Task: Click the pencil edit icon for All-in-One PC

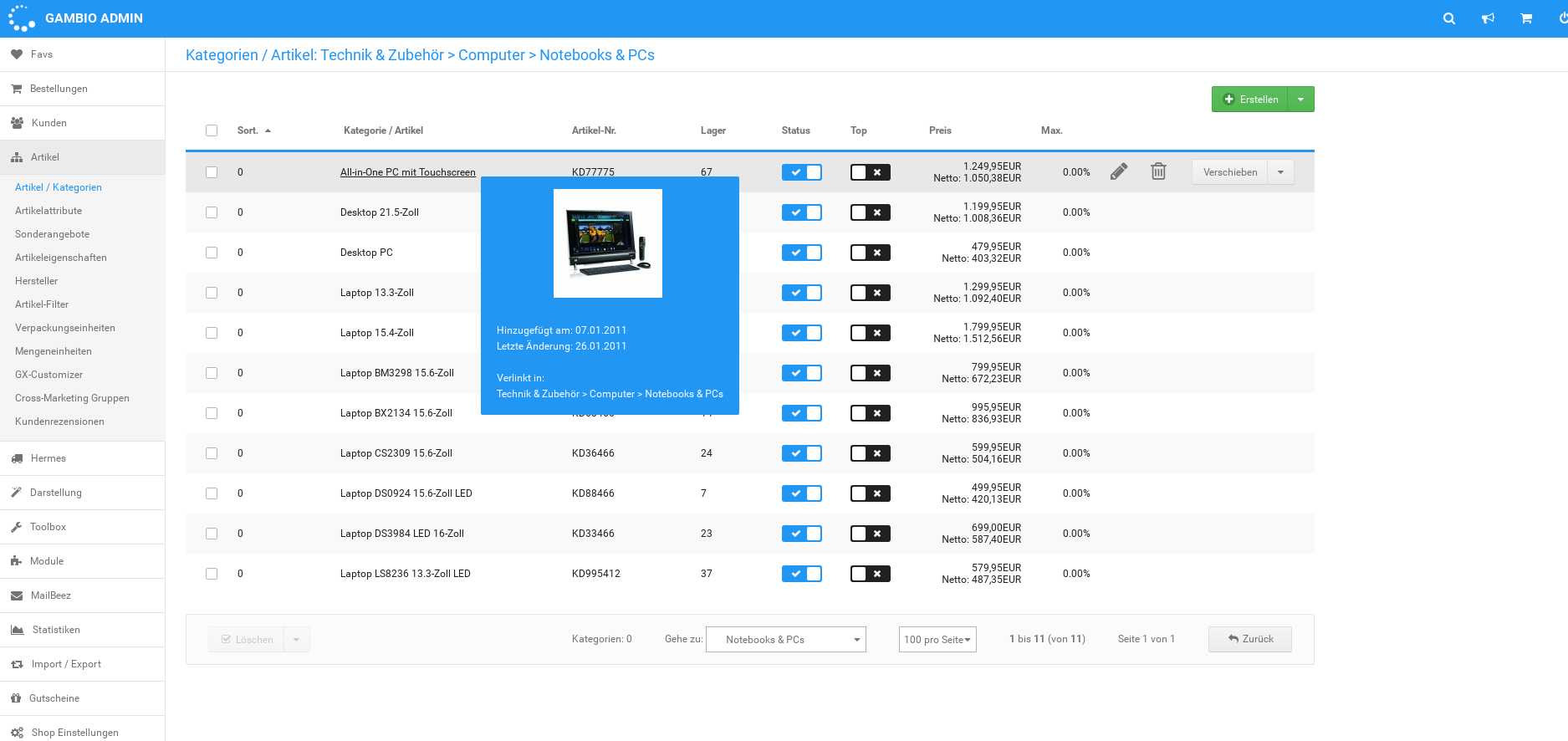Action: pos(1119,171)
